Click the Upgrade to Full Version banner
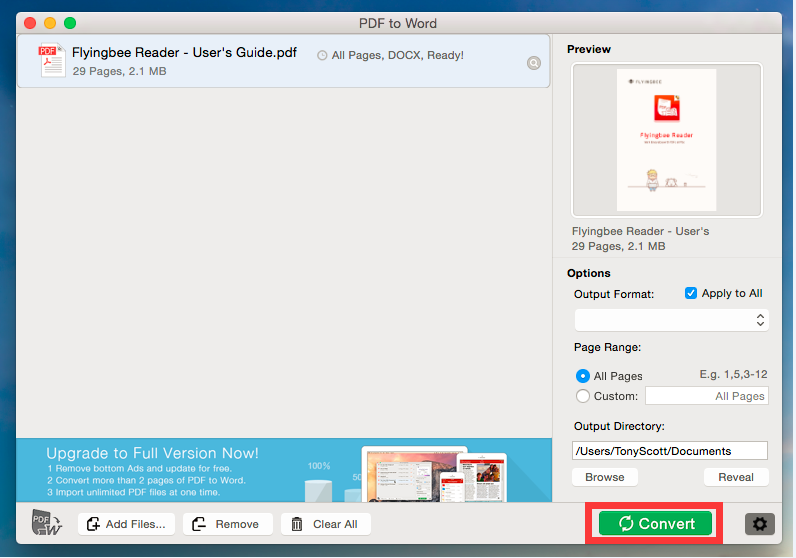Image resolution: width=796 pixels, height=558 pixels. [x=284, y=470]
